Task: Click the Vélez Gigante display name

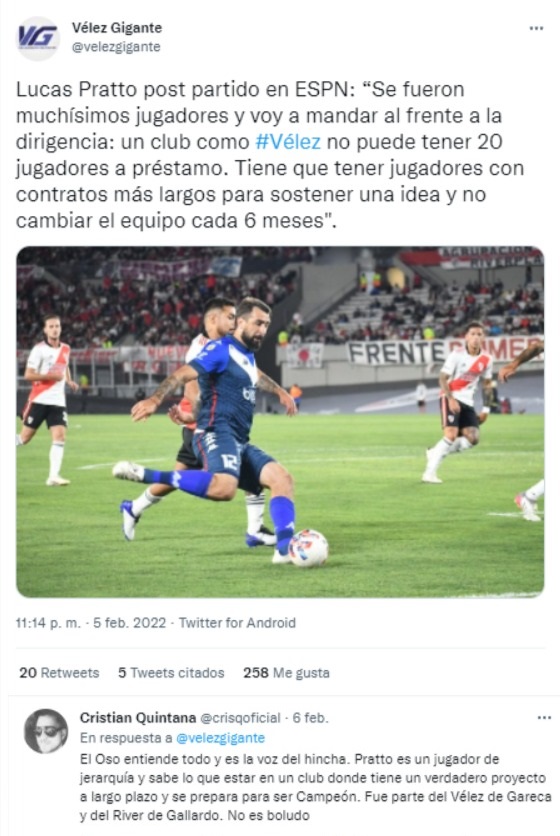Action: point(117,28)
